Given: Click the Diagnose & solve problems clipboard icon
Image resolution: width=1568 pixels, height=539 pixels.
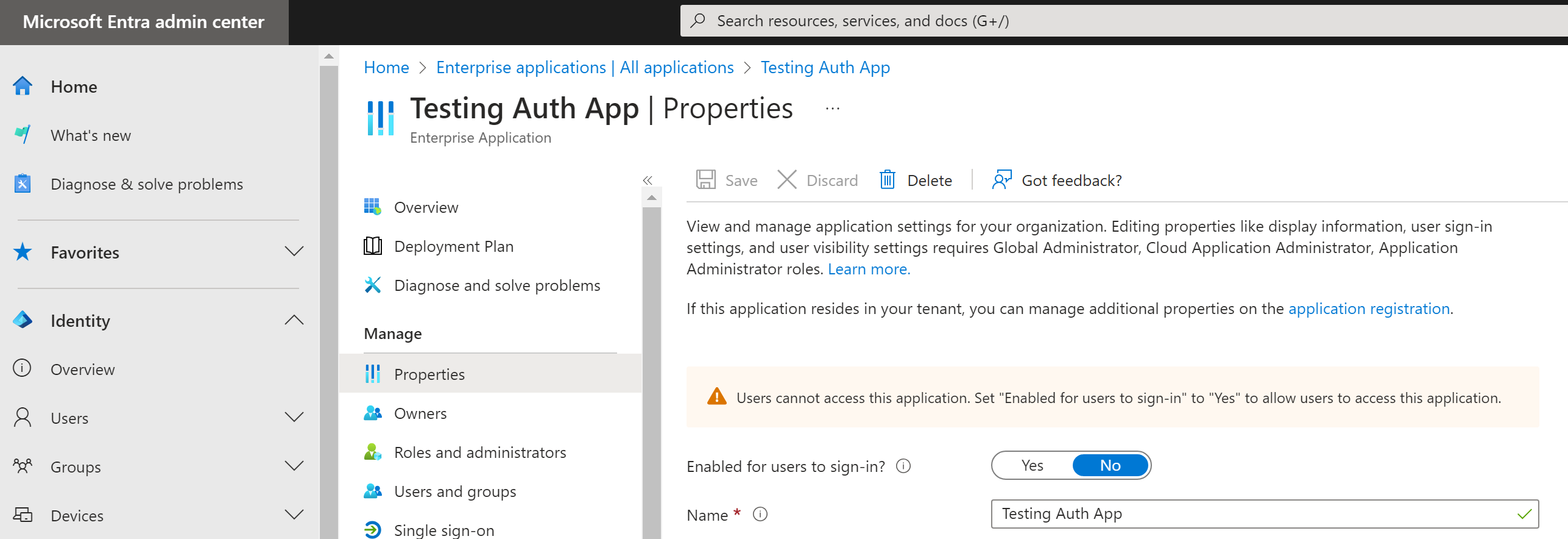Looking at the screenshot, I should click(23, 184).
